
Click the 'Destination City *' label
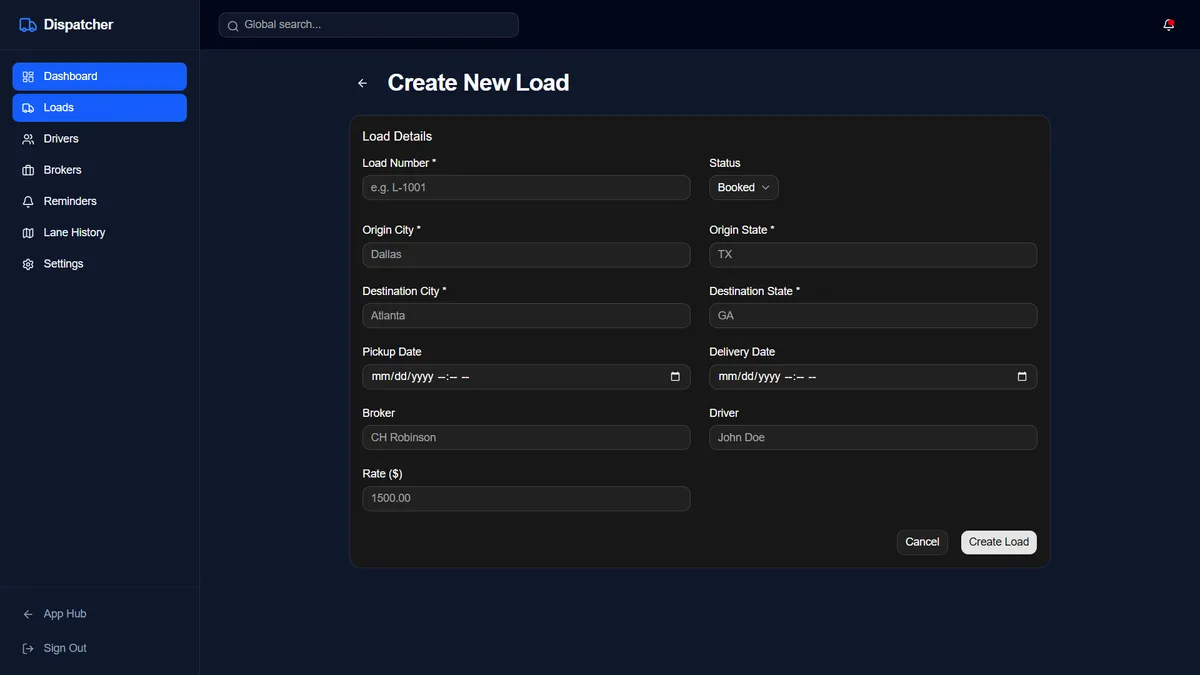tap(404, 291)
